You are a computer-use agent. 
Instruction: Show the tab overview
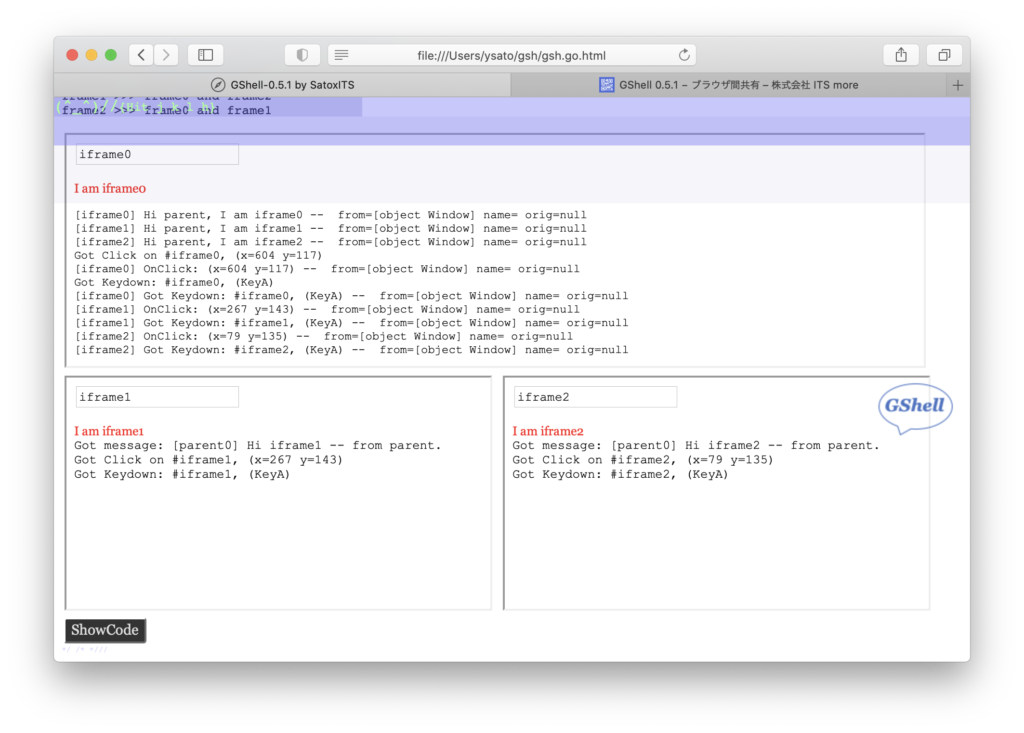click(943, 55)
